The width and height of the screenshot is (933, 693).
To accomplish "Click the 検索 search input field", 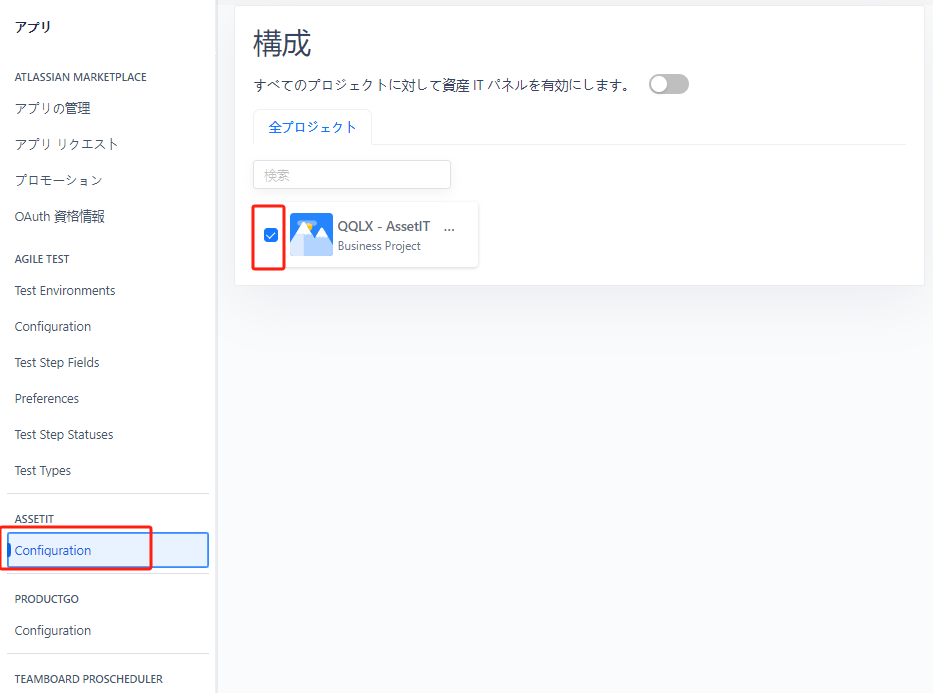I will tap(351, 175).
